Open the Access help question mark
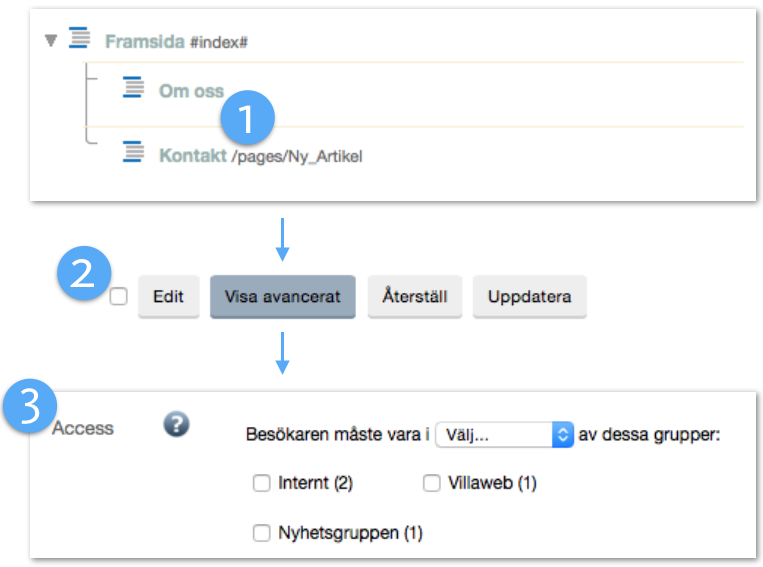The width and height of the screenshot is (763, 567). (x=176, y=425)
